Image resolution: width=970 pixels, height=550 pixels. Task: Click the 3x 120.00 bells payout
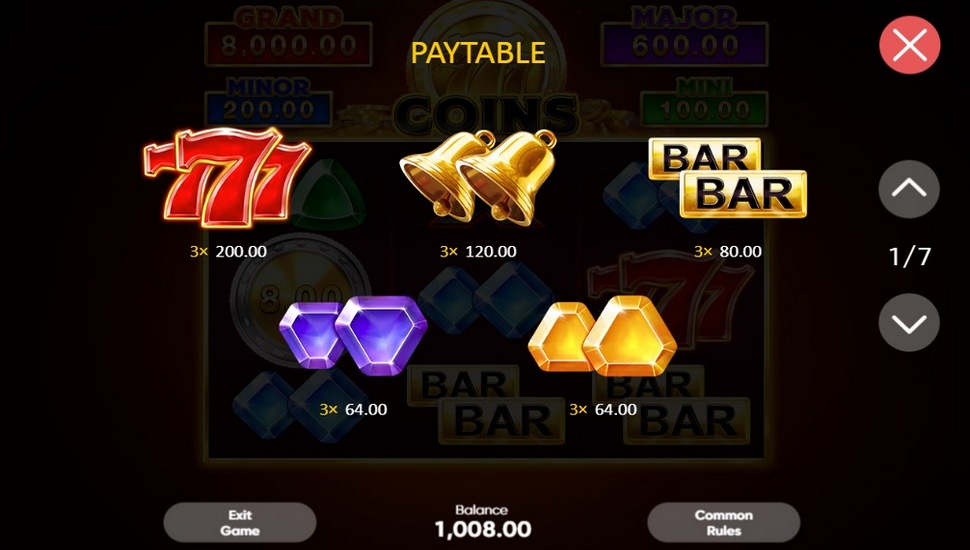pos(478,251)
